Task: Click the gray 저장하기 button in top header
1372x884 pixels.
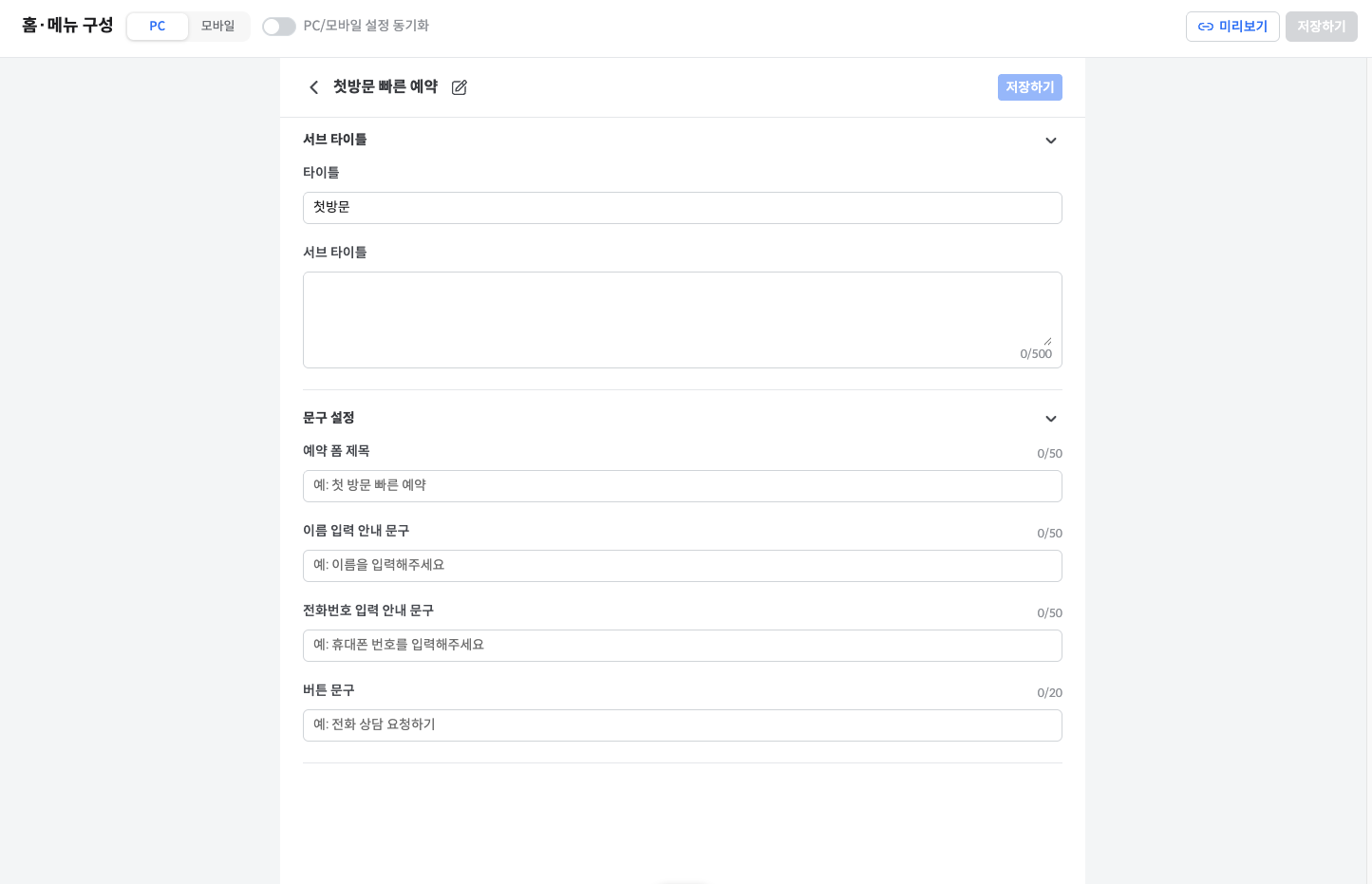Action: [x=1322, y=27]
